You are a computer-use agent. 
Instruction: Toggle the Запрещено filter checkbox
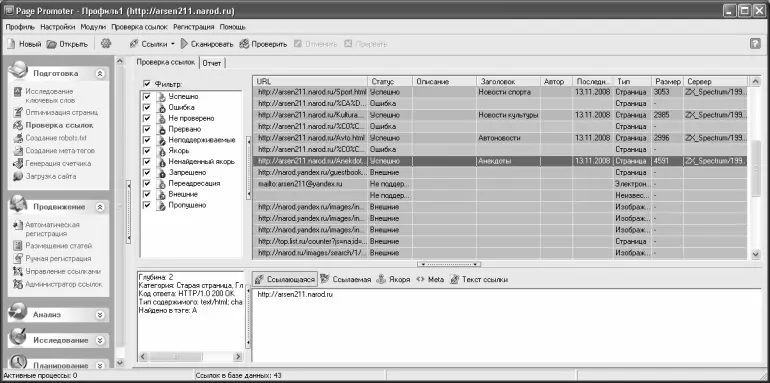(146, 172)
